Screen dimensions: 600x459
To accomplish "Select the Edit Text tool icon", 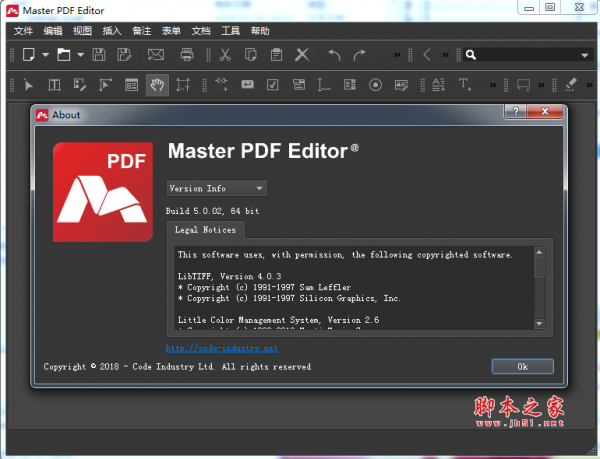I will [x=54, y=85].
